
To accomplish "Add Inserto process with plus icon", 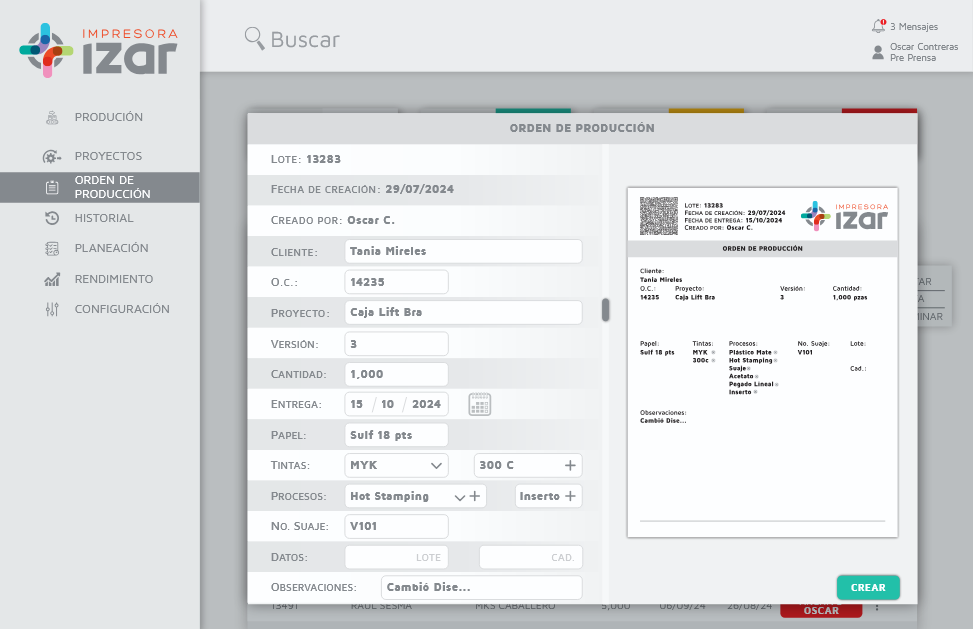I will click(x=571, y=496).
